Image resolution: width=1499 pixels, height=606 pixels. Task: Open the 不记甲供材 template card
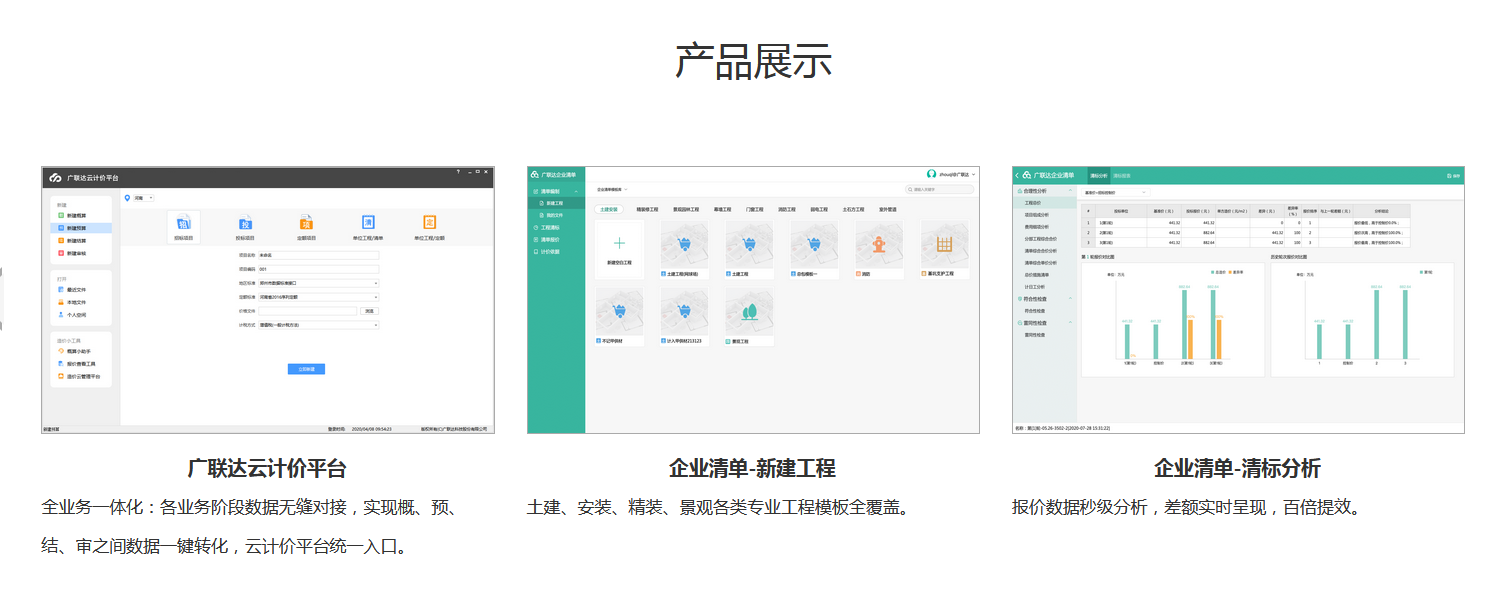point(619,314)
